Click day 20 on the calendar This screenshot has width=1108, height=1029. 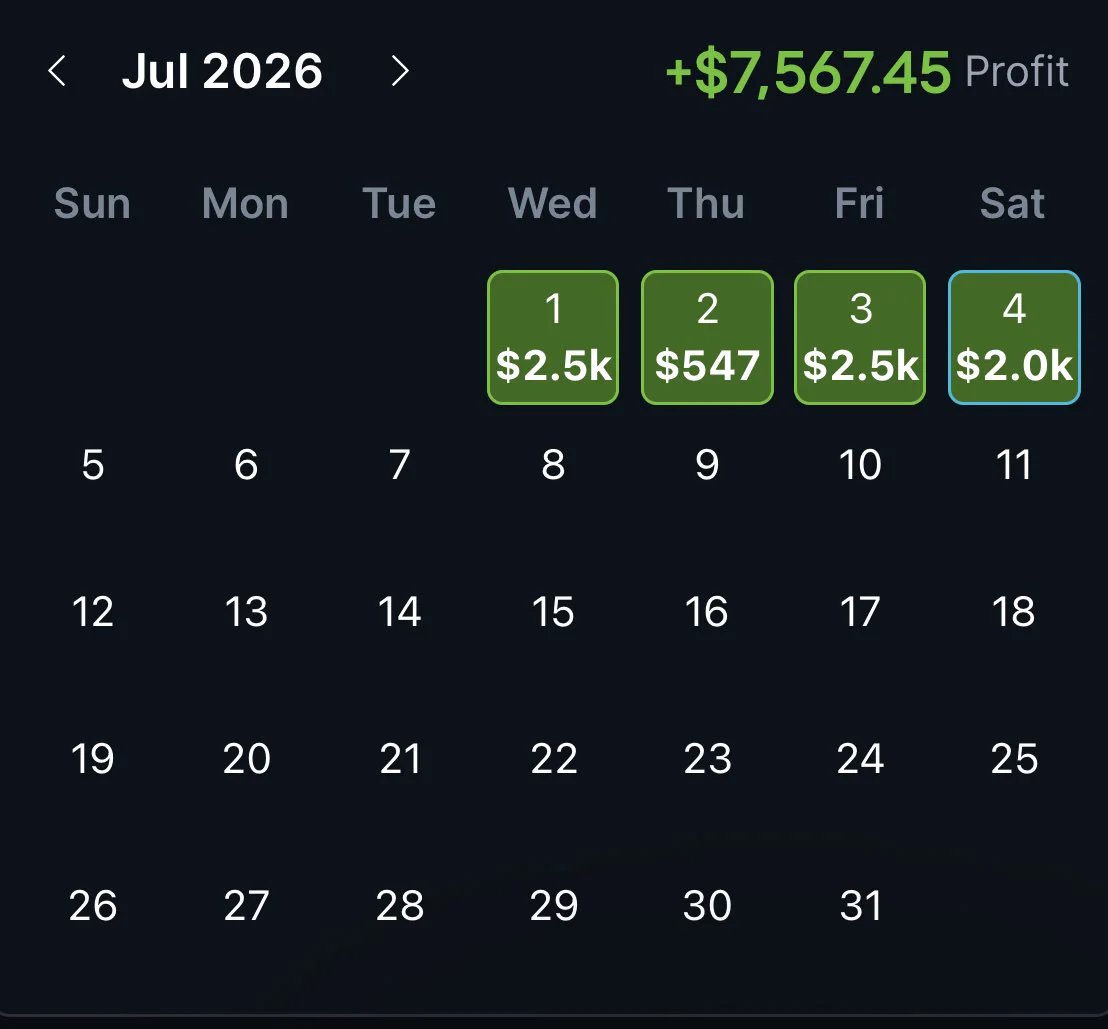point(246,759)
